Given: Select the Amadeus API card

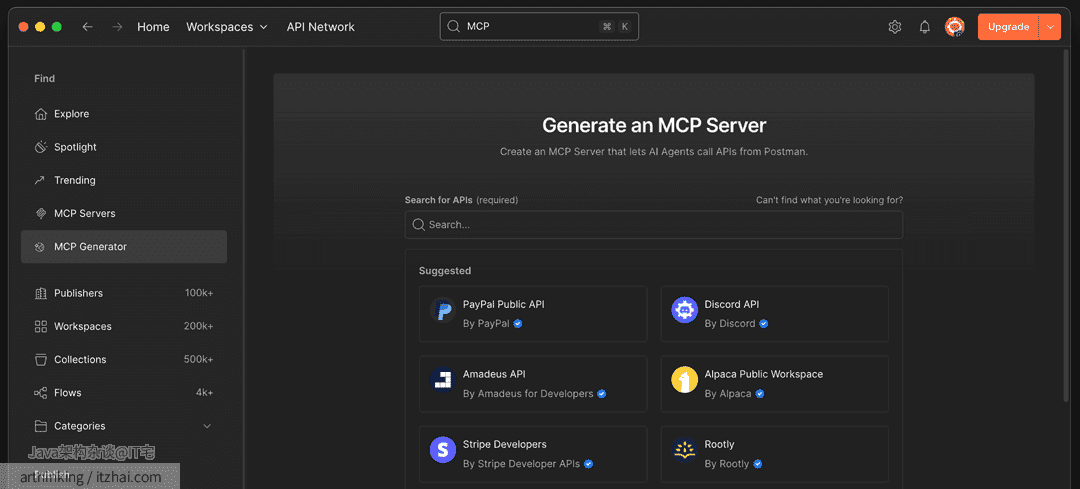Looking at the screenshot, I should [533, 384].
